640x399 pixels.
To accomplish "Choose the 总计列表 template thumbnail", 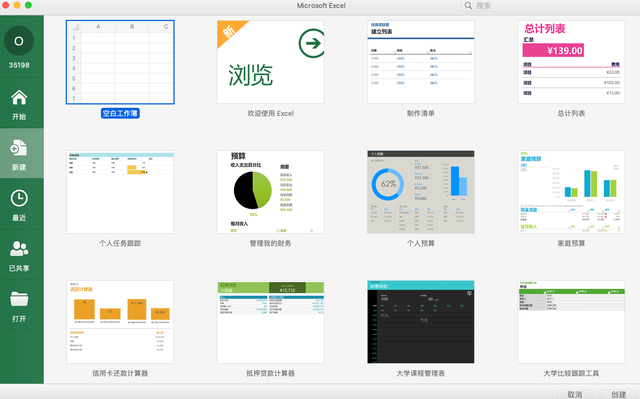I will tap(571, 62).
